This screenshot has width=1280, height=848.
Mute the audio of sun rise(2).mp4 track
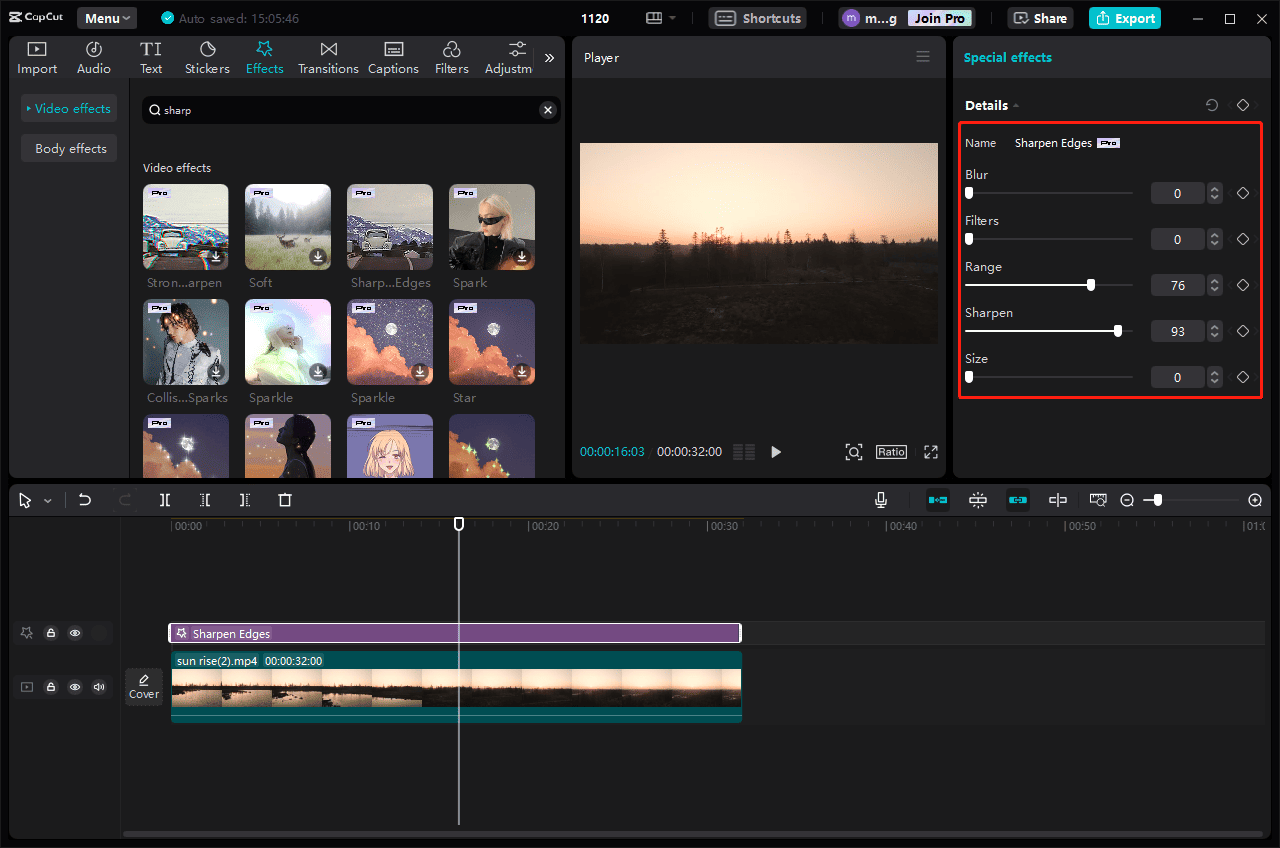(98, 687)
